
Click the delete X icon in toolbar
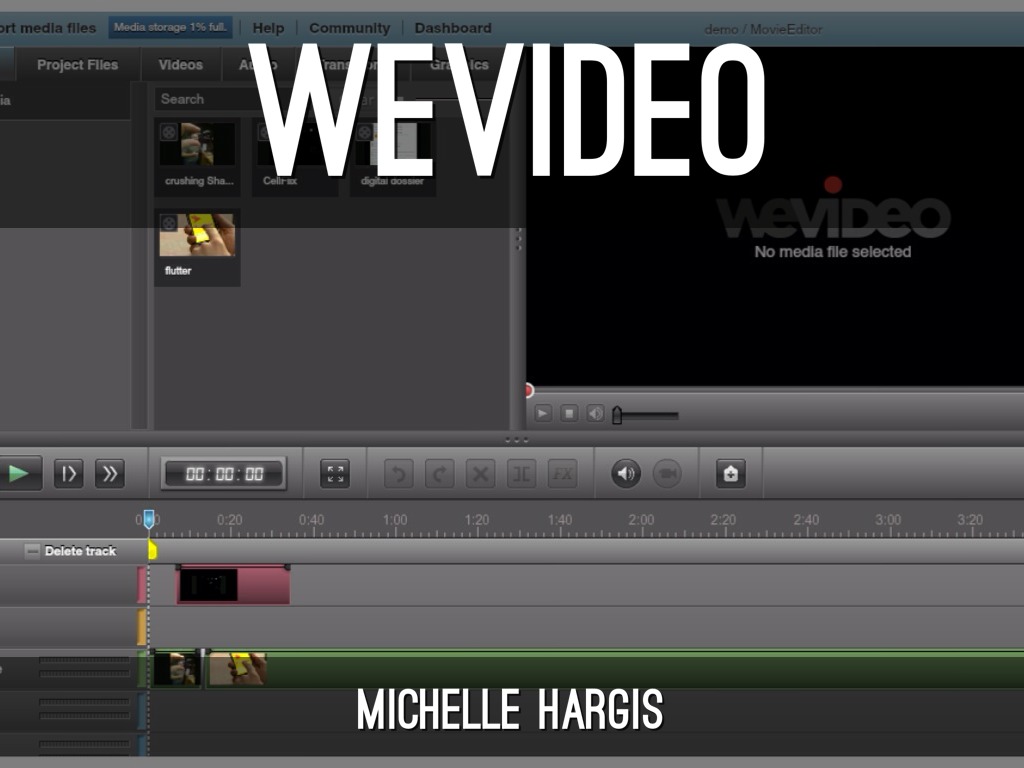[x=480, y=474]
